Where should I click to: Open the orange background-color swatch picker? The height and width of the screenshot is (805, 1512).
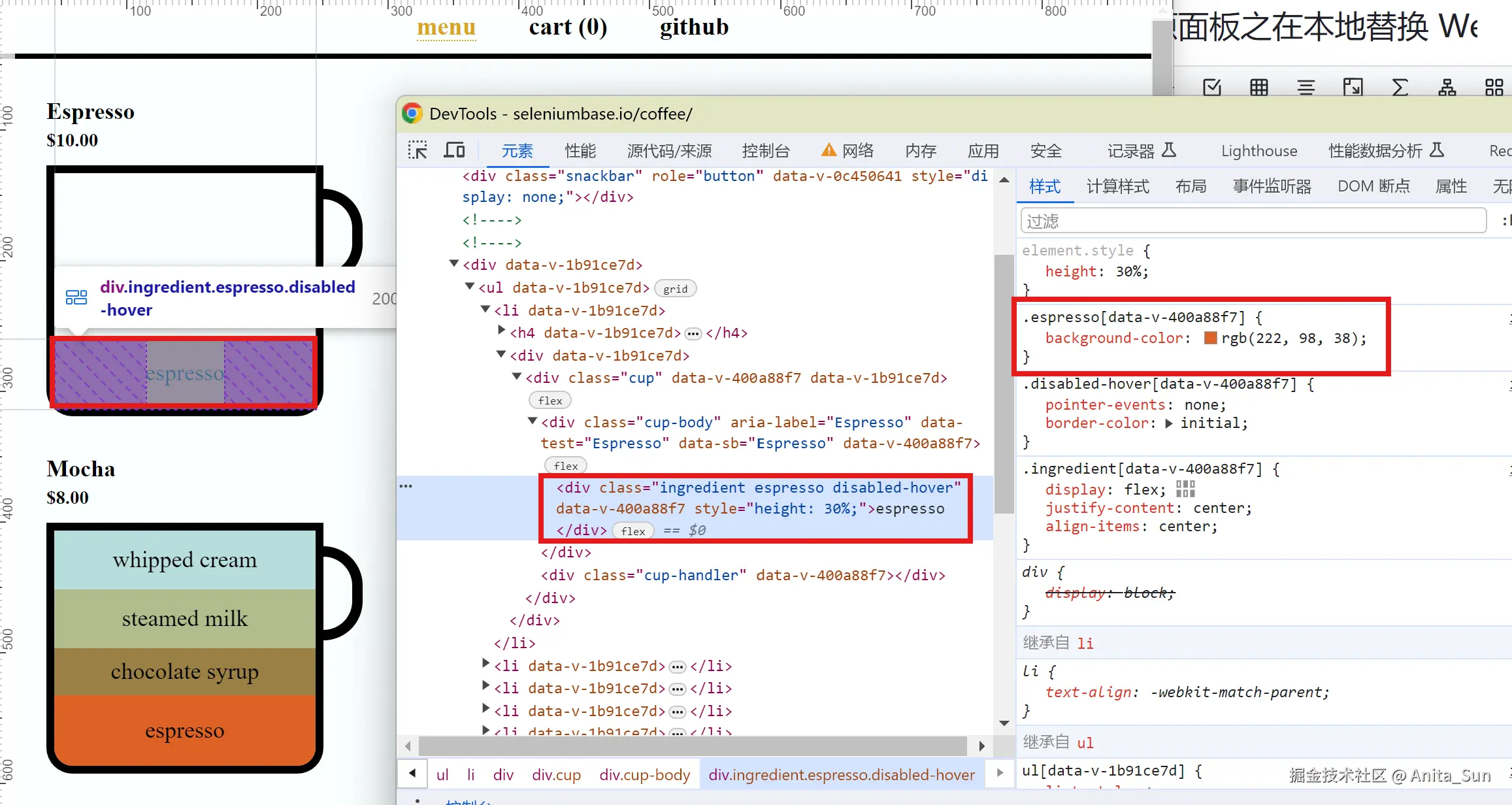pos(1210,338)
